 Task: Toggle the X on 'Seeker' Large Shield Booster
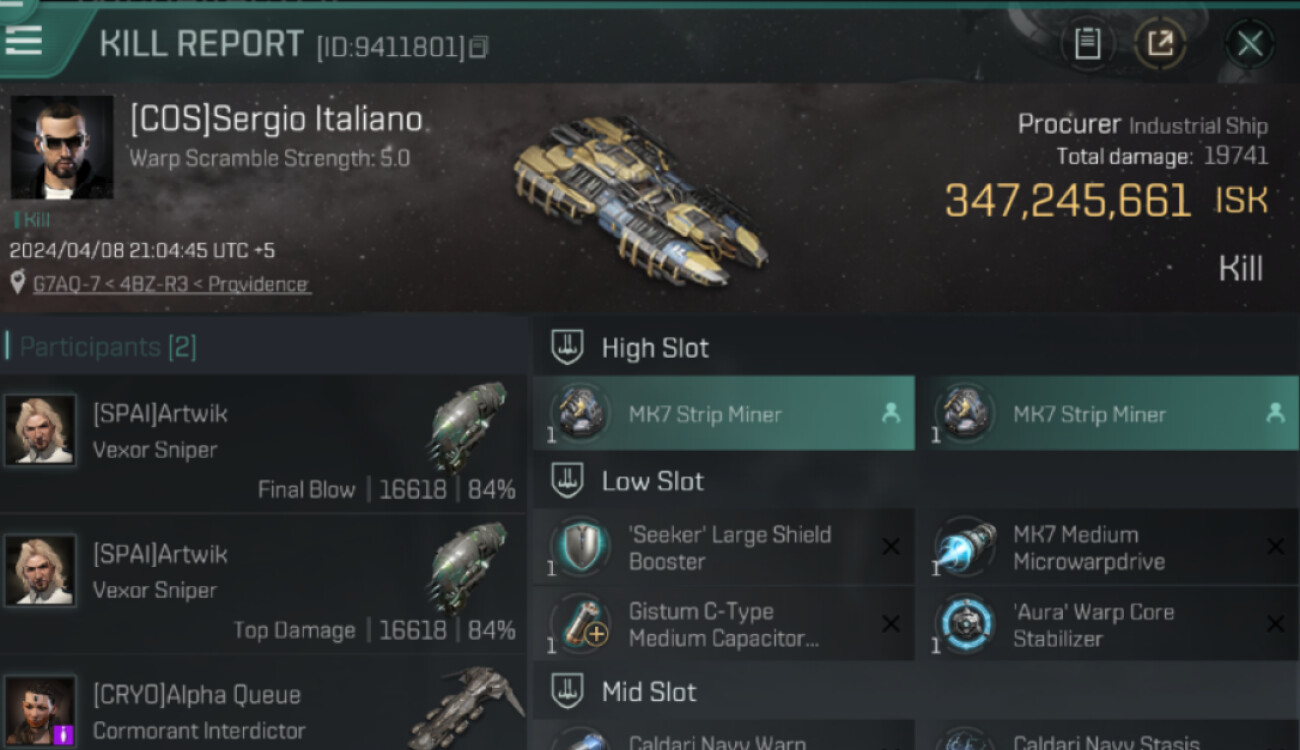pyautogui.click(x=890, y=546)
